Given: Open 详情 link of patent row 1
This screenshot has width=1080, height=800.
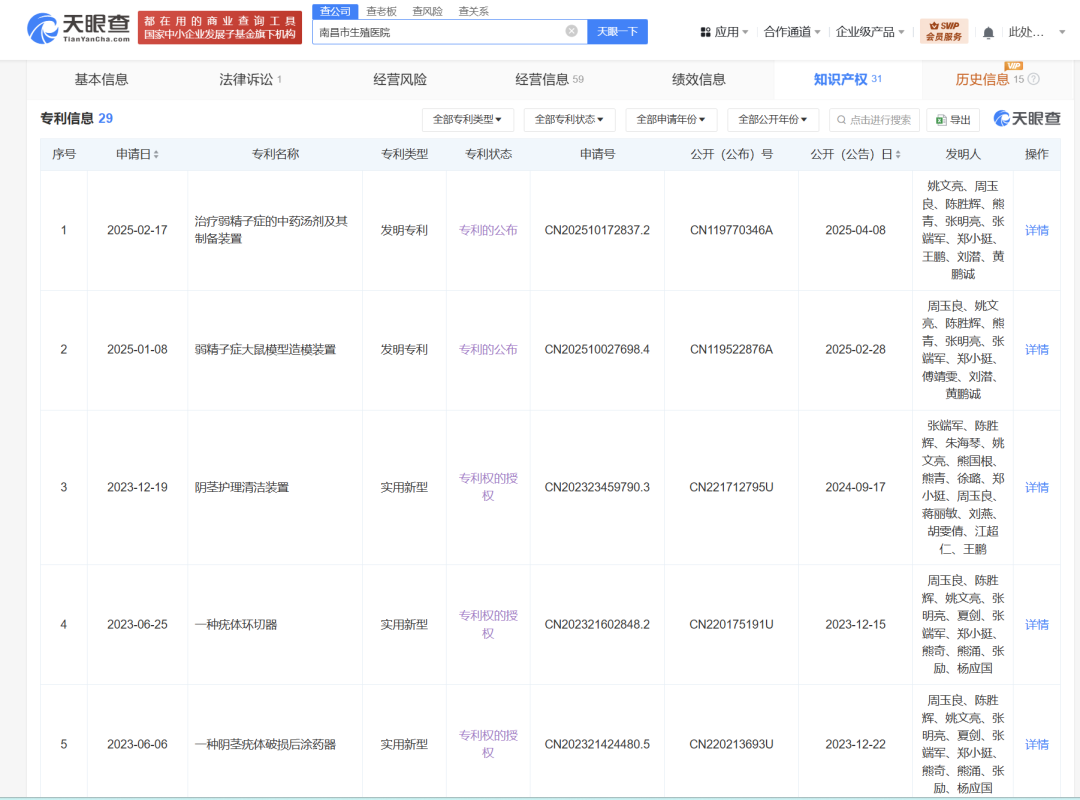Looking at the screenshot, I should pos(1037,230).
